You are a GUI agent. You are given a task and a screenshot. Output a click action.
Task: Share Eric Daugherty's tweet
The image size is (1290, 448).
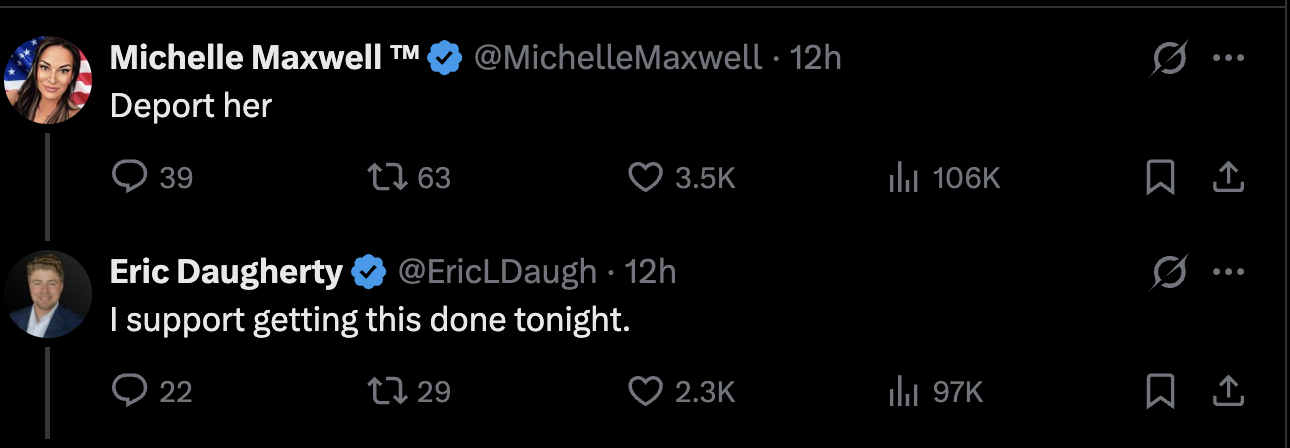click(x=1227, y=391)
